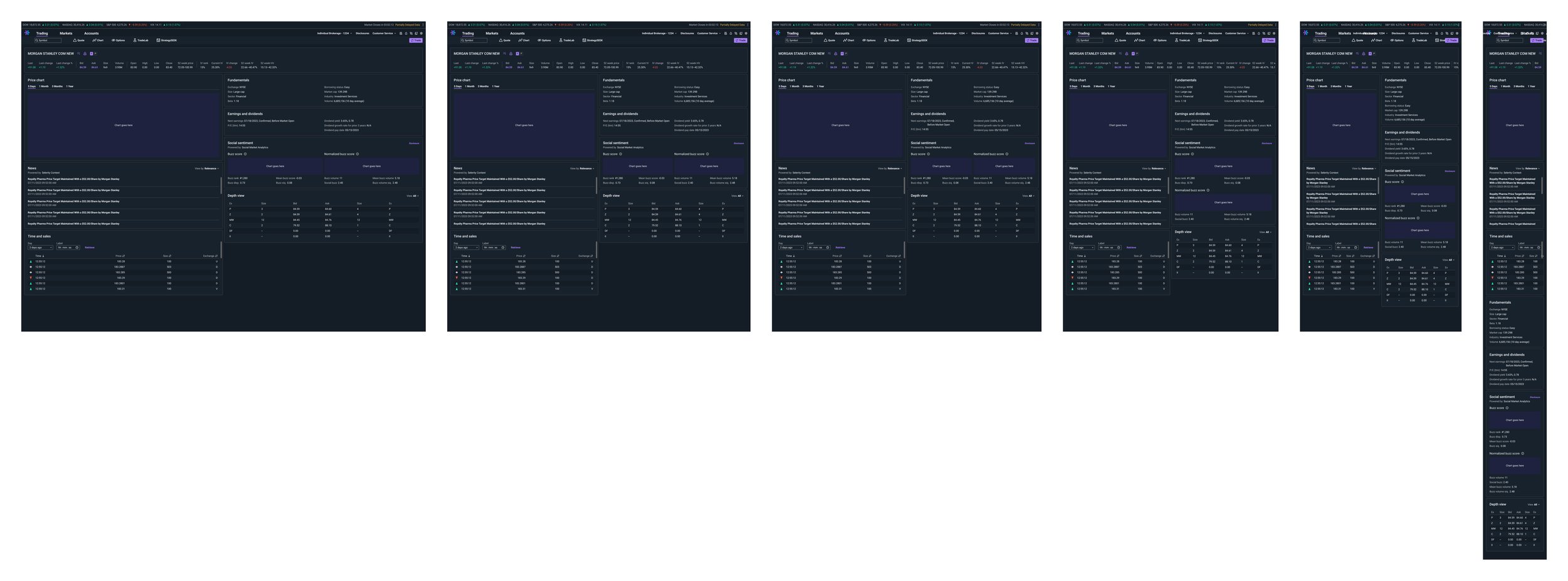Set alert bell beside MORGAN STANLEY in widest frame
This screenshot has width=1568, height=581.
pos(85,54)
